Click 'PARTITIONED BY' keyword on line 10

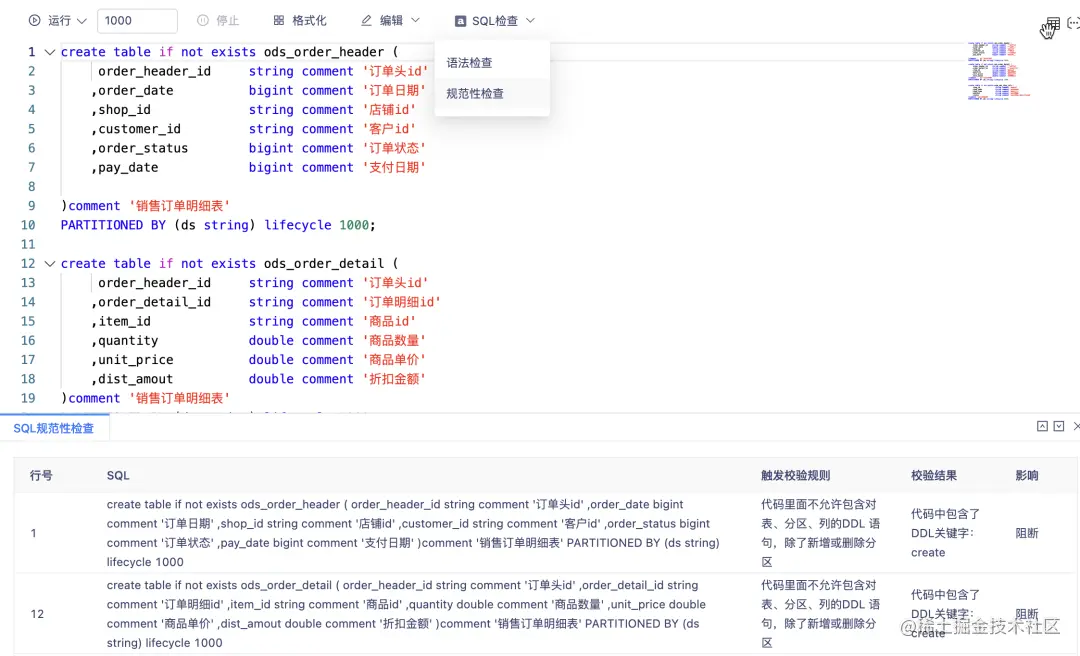click(x=113, y=225)
